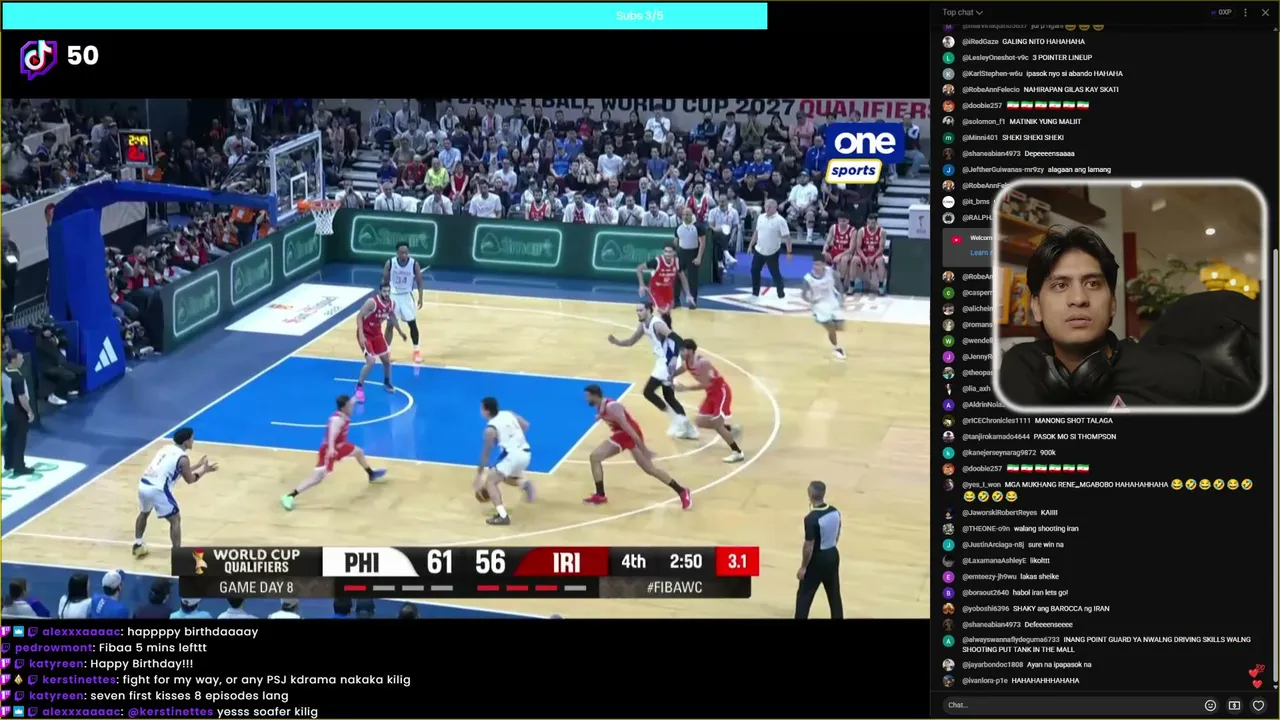Click 'seven first kisses 8 episodes lang' message
The height and width of the screenshot is (720, 1280).
(189, 696)
